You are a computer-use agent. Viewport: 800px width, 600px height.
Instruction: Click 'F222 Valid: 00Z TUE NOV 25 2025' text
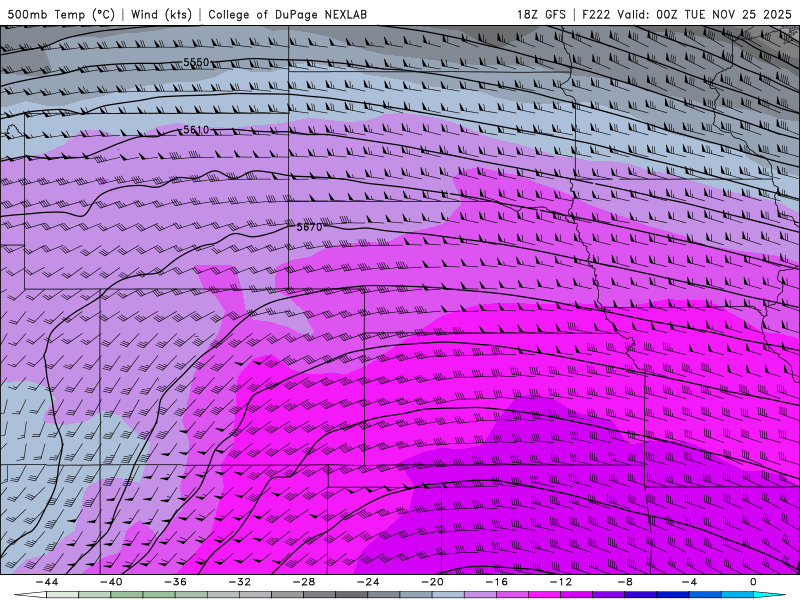(687, 14)
